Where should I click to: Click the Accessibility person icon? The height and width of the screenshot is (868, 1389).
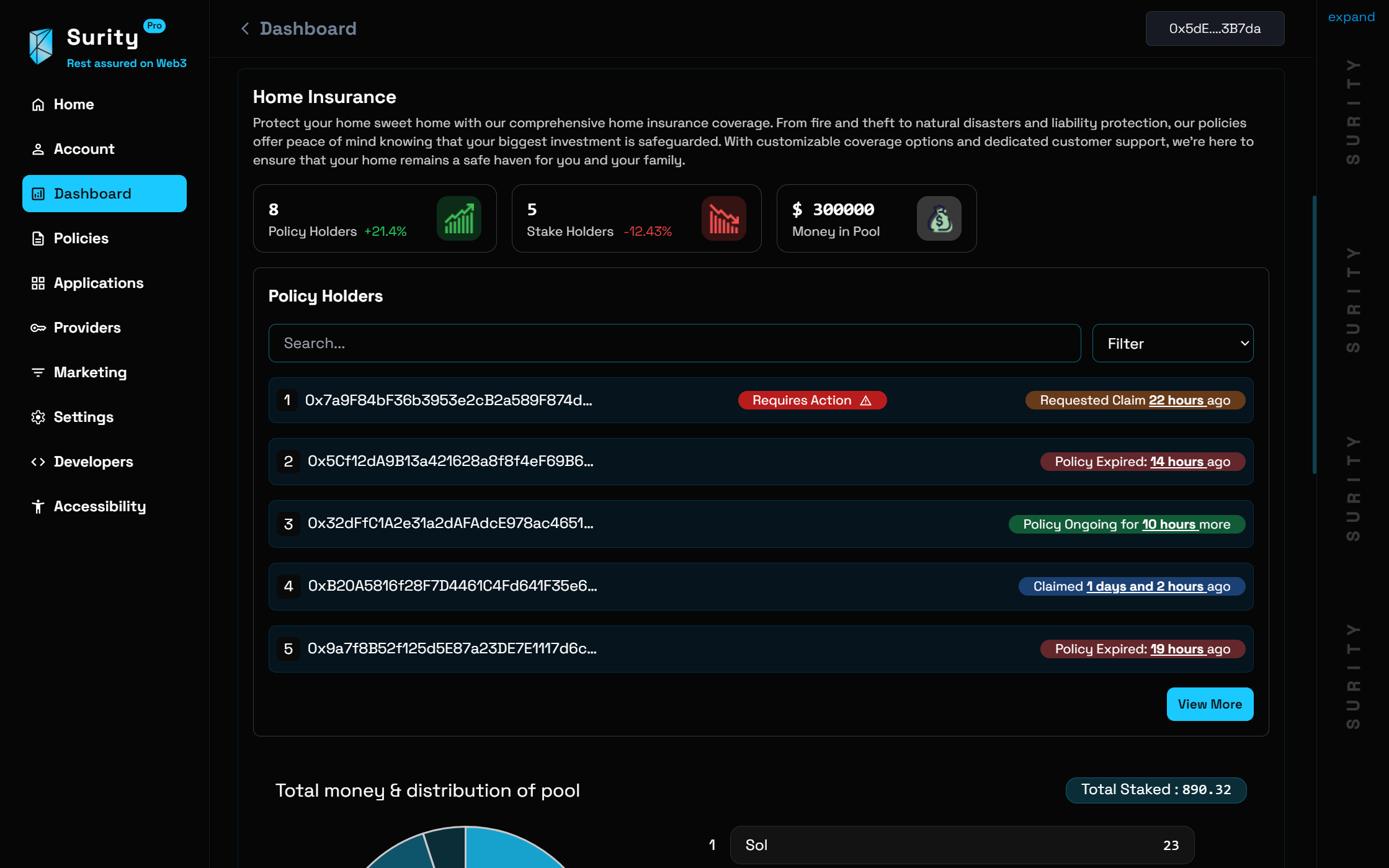point(38,506)
